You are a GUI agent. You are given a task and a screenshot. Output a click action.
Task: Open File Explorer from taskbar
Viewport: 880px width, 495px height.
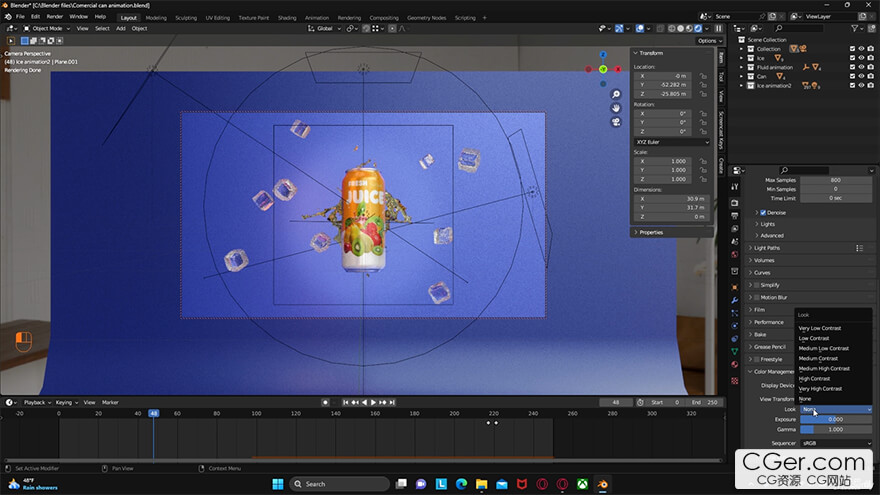tap(482, 484)
